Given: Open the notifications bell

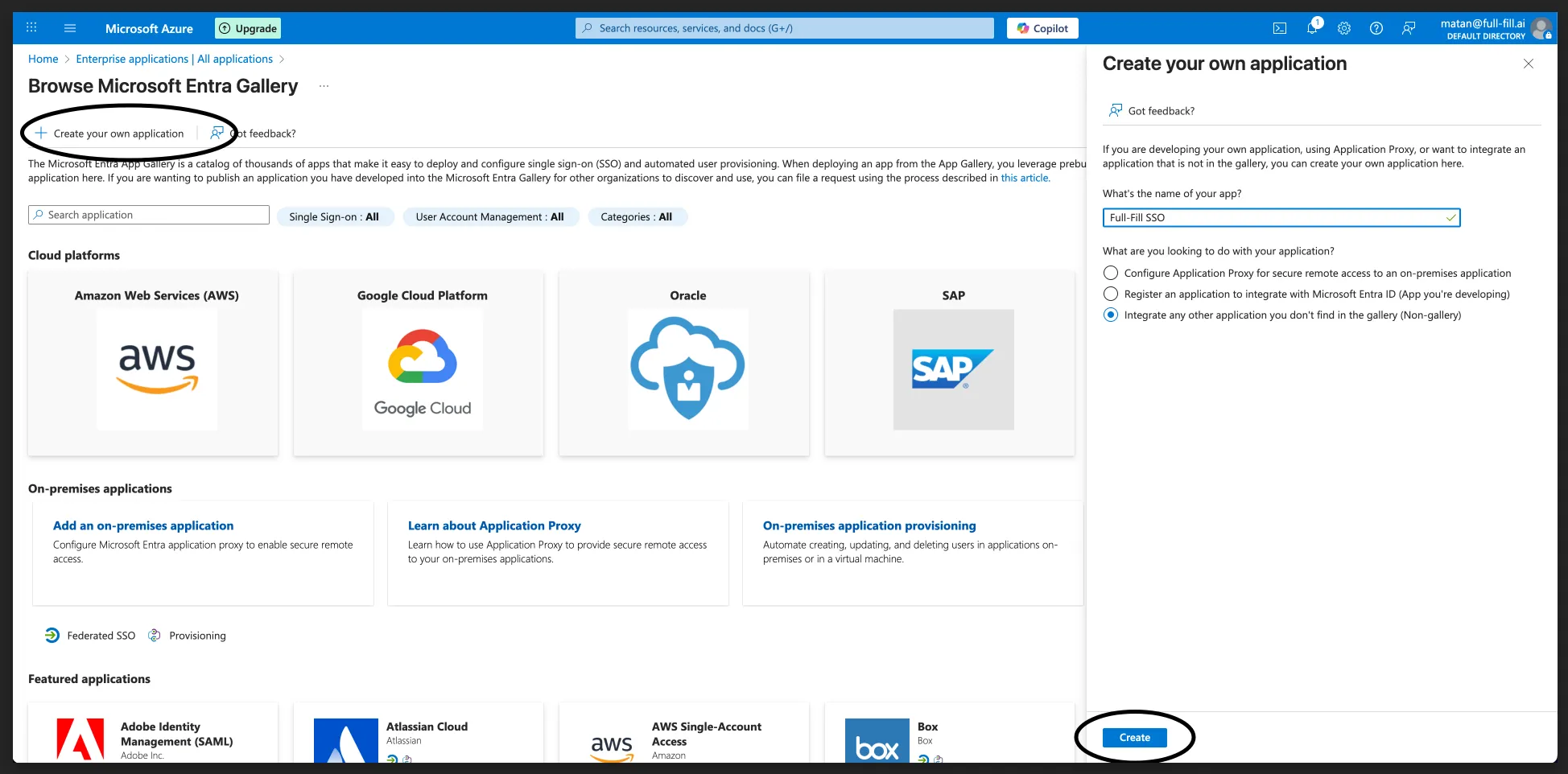Looking at the screenshot, I should [x=1312, y=28].
